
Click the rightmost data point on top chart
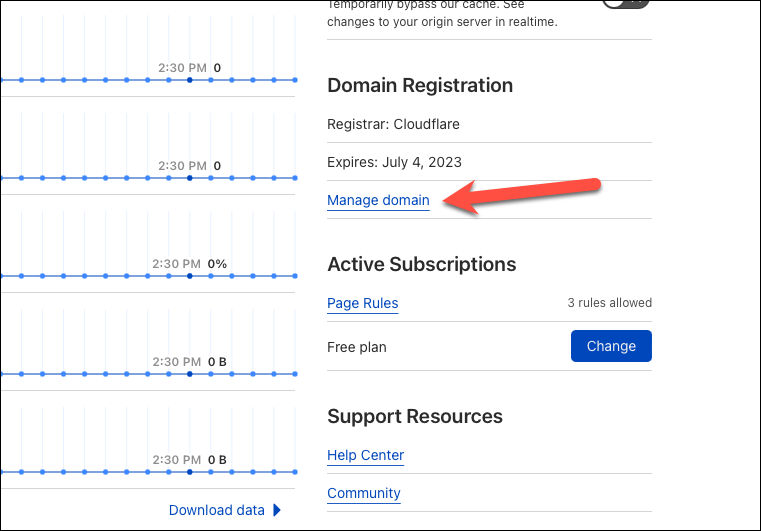(295, 80)
